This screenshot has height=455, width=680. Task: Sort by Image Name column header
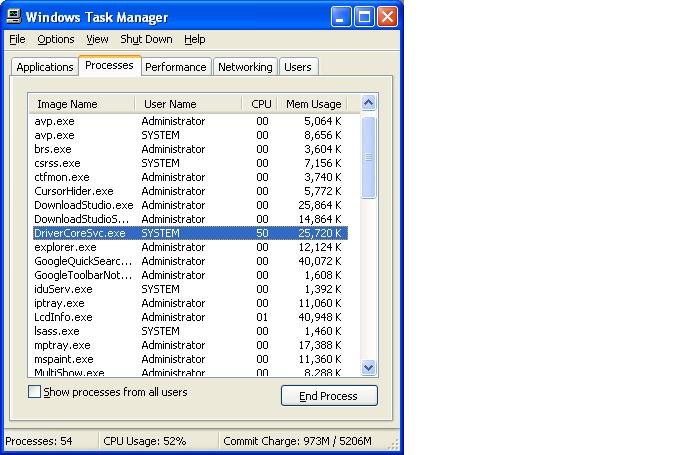click(x=82, y=104)
